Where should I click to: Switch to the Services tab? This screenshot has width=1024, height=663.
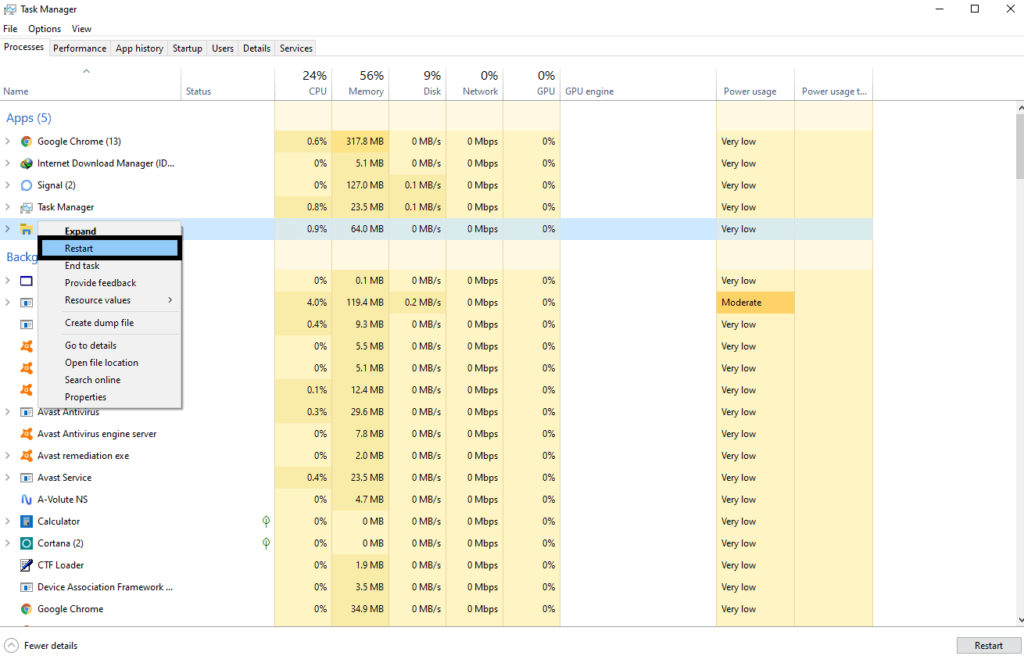[x=296, y=48]
